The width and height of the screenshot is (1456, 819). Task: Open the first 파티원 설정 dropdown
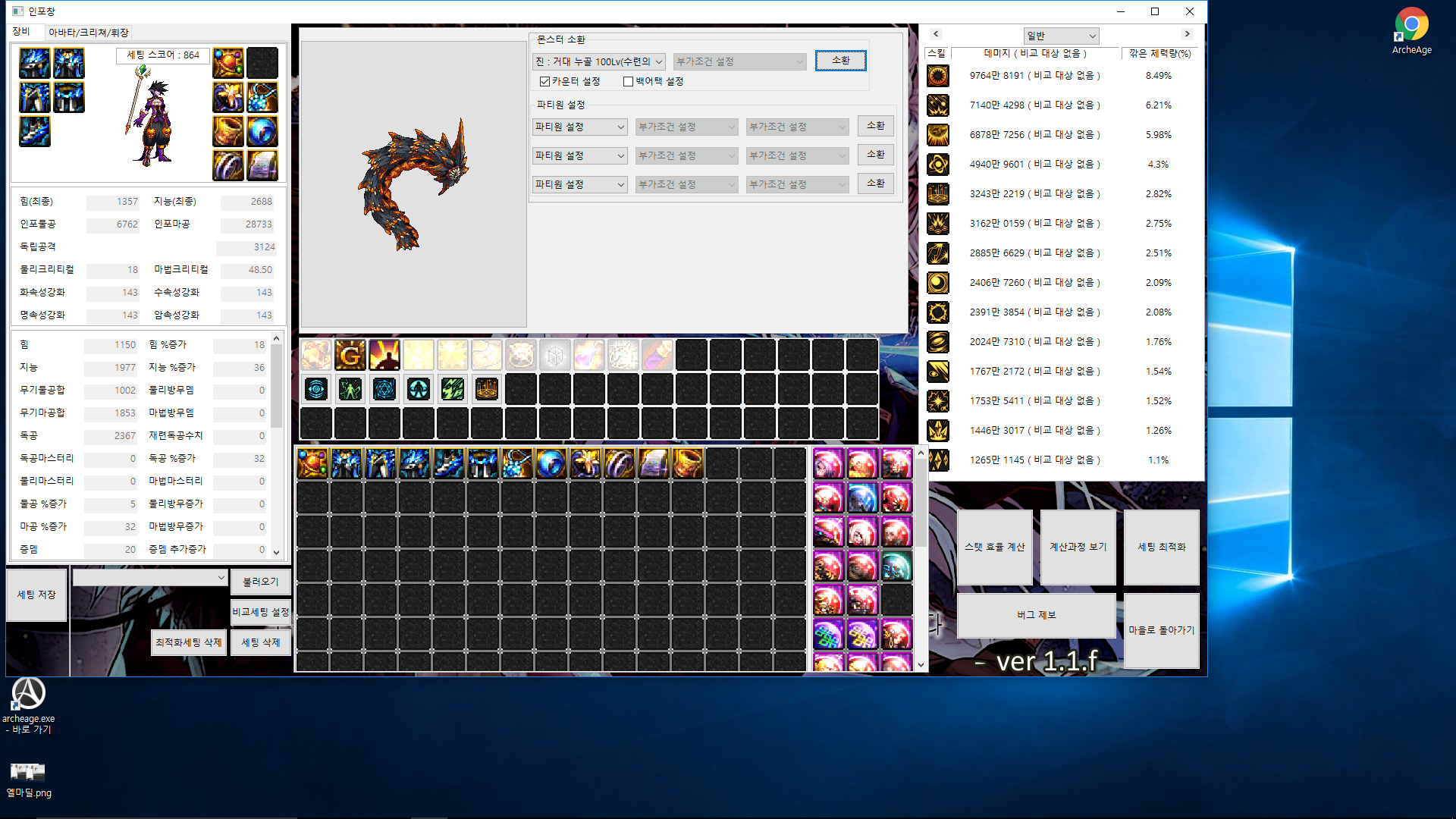(580, 127)
